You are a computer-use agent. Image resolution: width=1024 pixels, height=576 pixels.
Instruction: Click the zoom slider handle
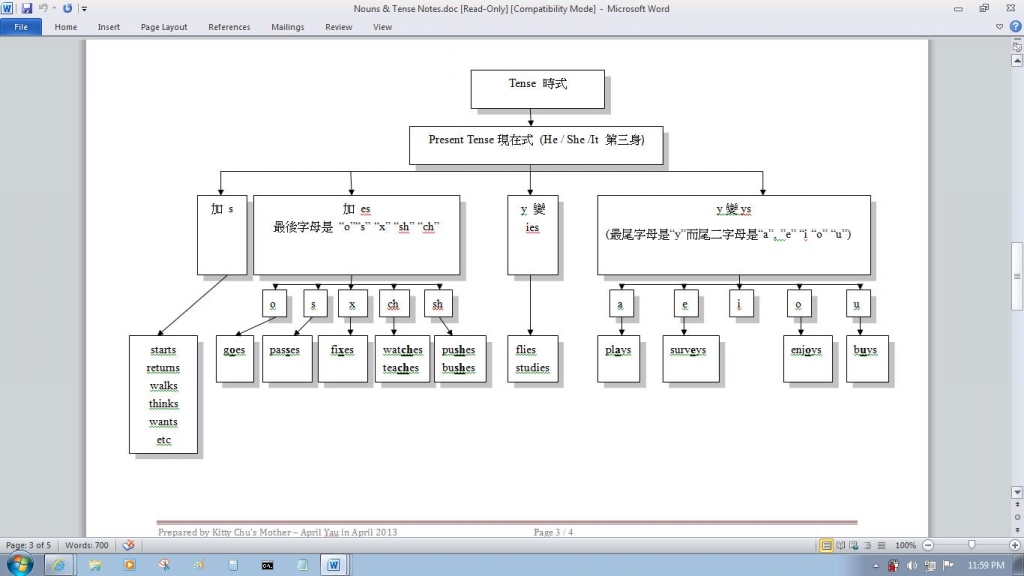[x=971, y=545]
